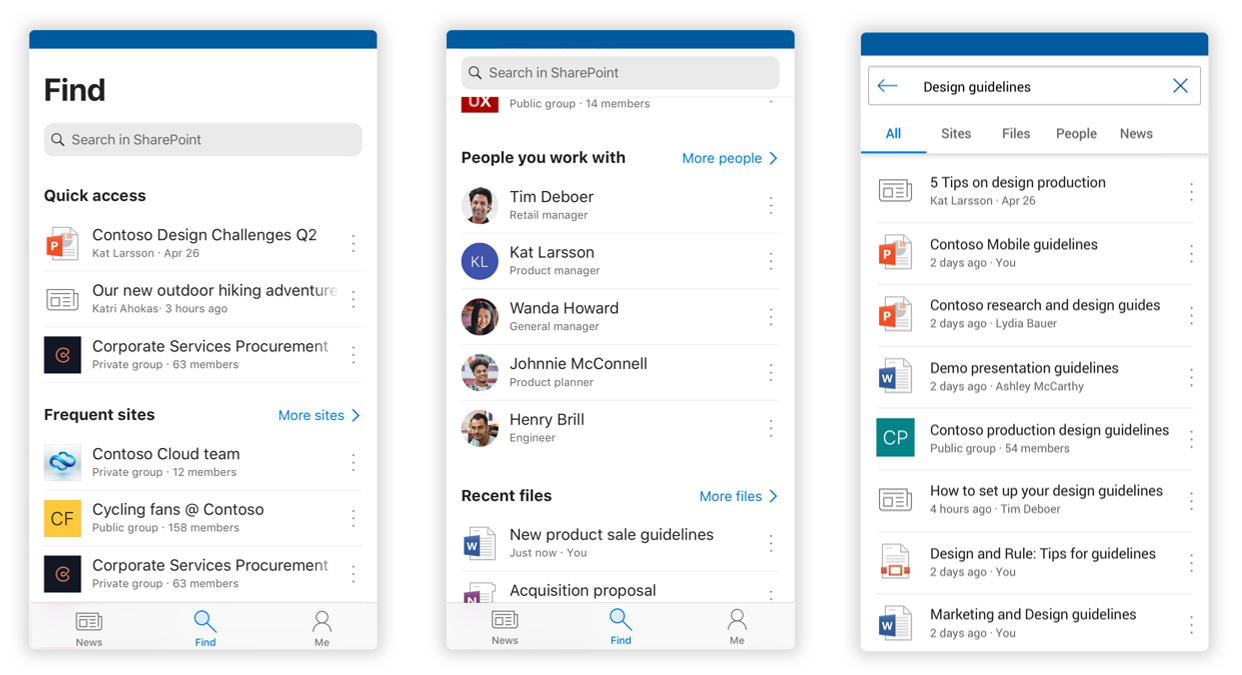
Task: Click the Search in SharePoint input field
Action: pyautogui.click(x=202, y=139)
